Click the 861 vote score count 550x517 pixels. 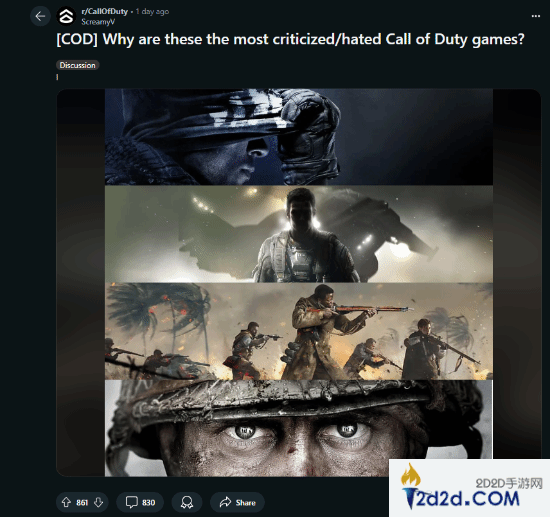tap(82, 503)
